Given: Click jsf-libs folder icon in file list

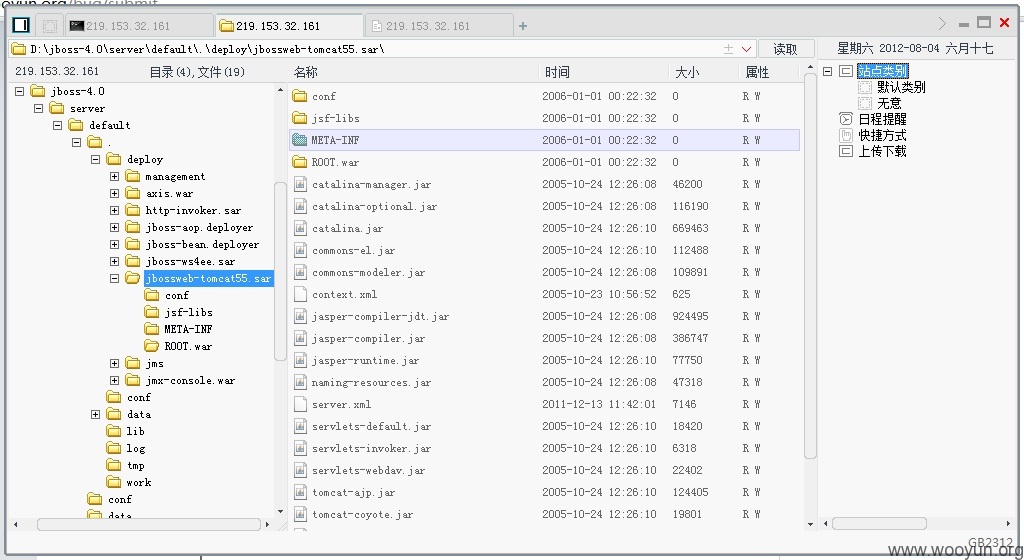Looking at the screenshot, I should [x=300, y=118].
